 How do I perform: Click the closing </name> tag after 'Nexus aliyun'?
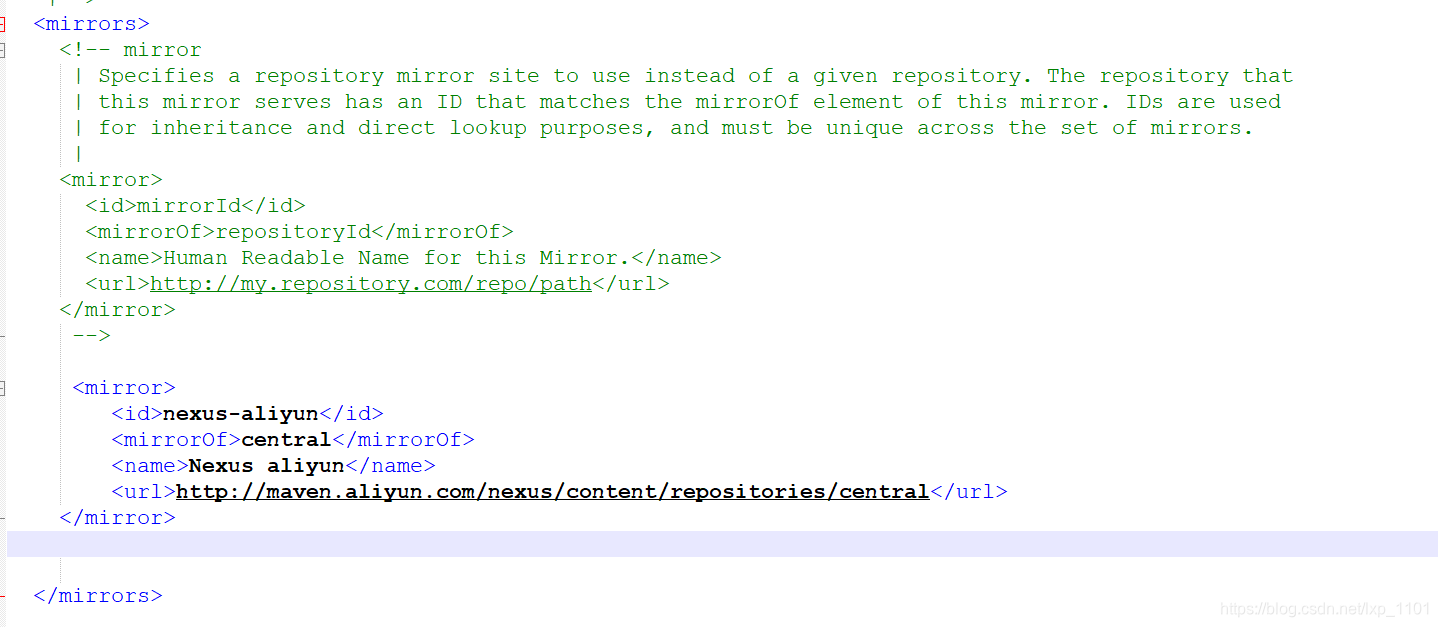point(390,465)
